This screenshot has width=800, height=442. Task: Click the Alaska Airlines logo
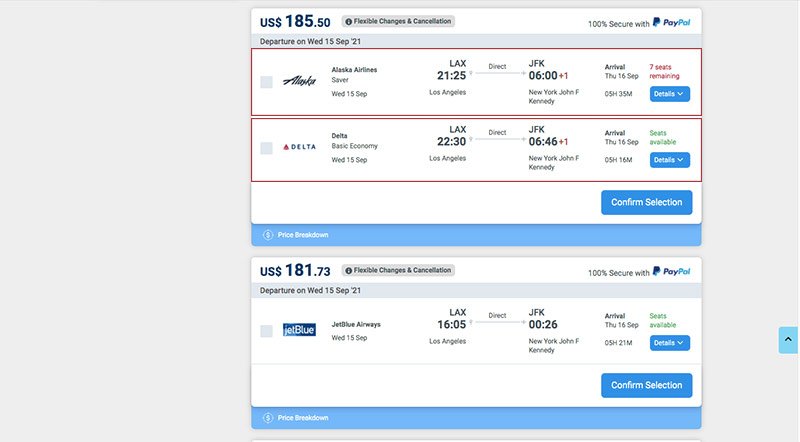point(299,81)
